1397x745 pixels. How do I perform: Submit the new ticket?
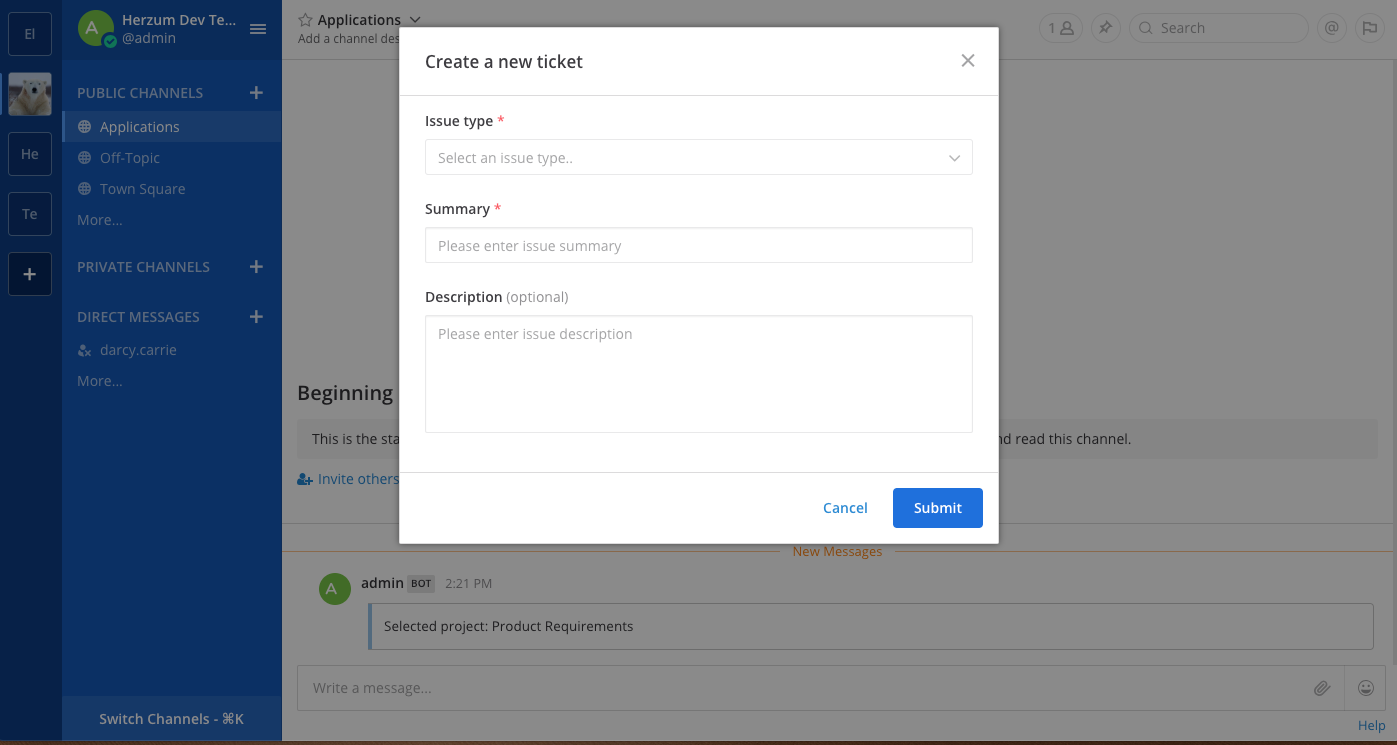pyautogui.click(x=937, y=508)
